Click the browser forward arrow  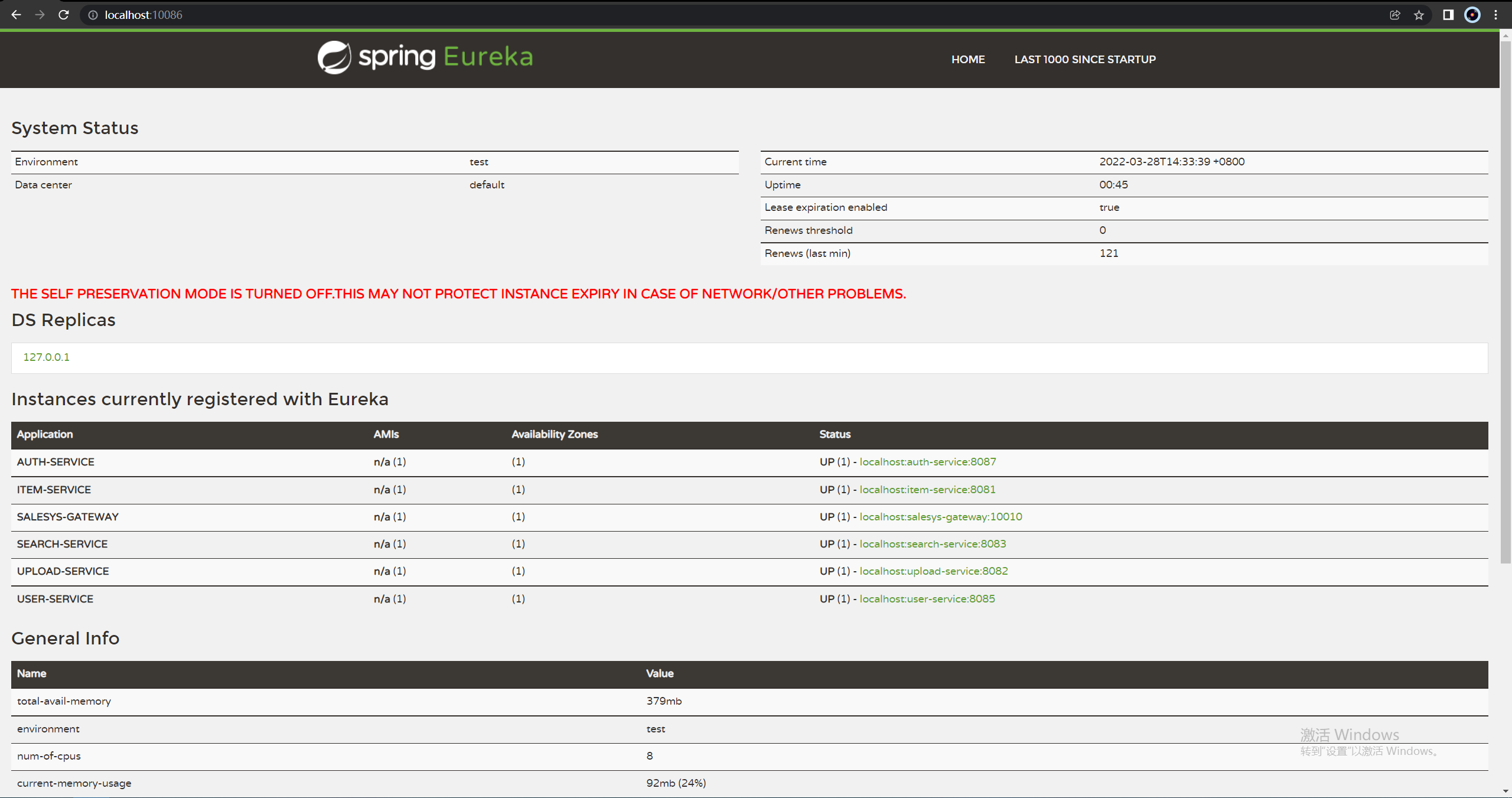pyautogui.click(x=40, y=15)
